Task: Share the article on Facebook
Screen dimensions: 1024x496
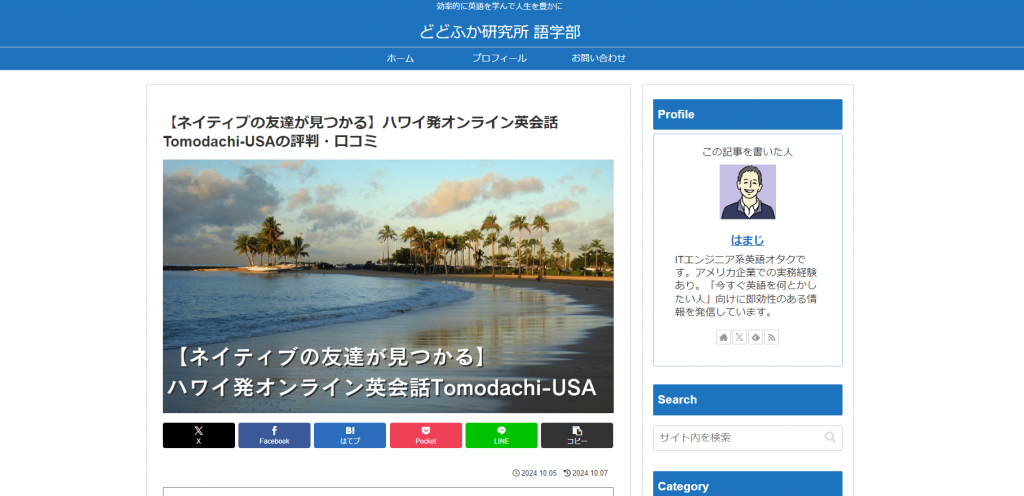Action: (x=274, y=435)
